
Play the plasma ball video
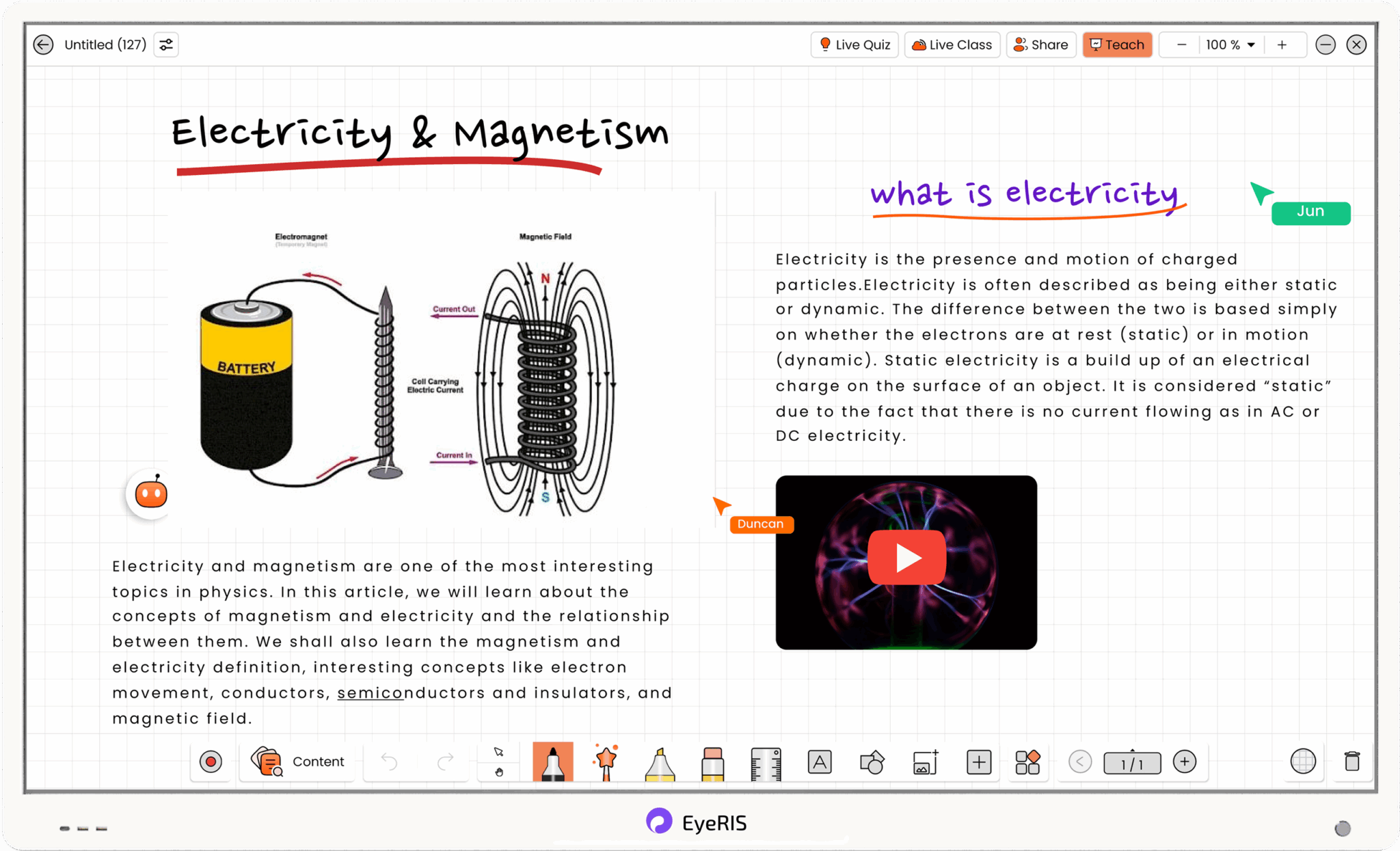pos(906,557)
